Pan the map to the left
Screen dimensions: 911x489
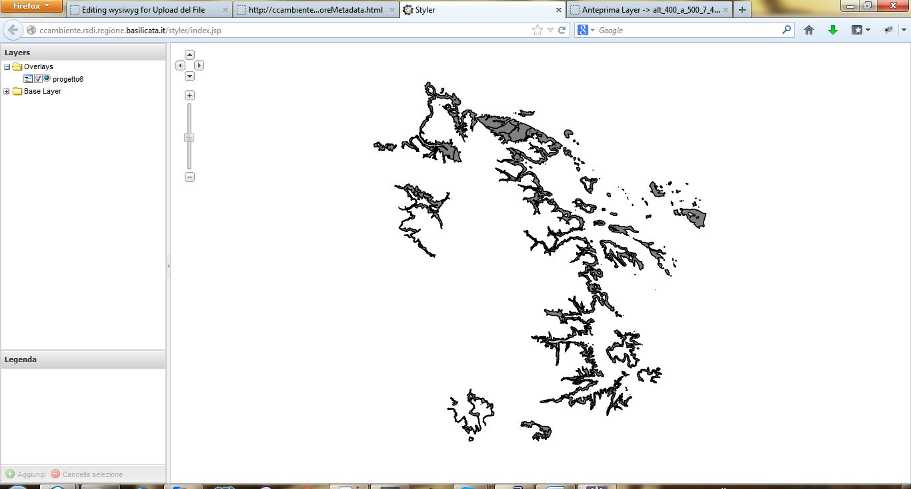coord(180,66)
